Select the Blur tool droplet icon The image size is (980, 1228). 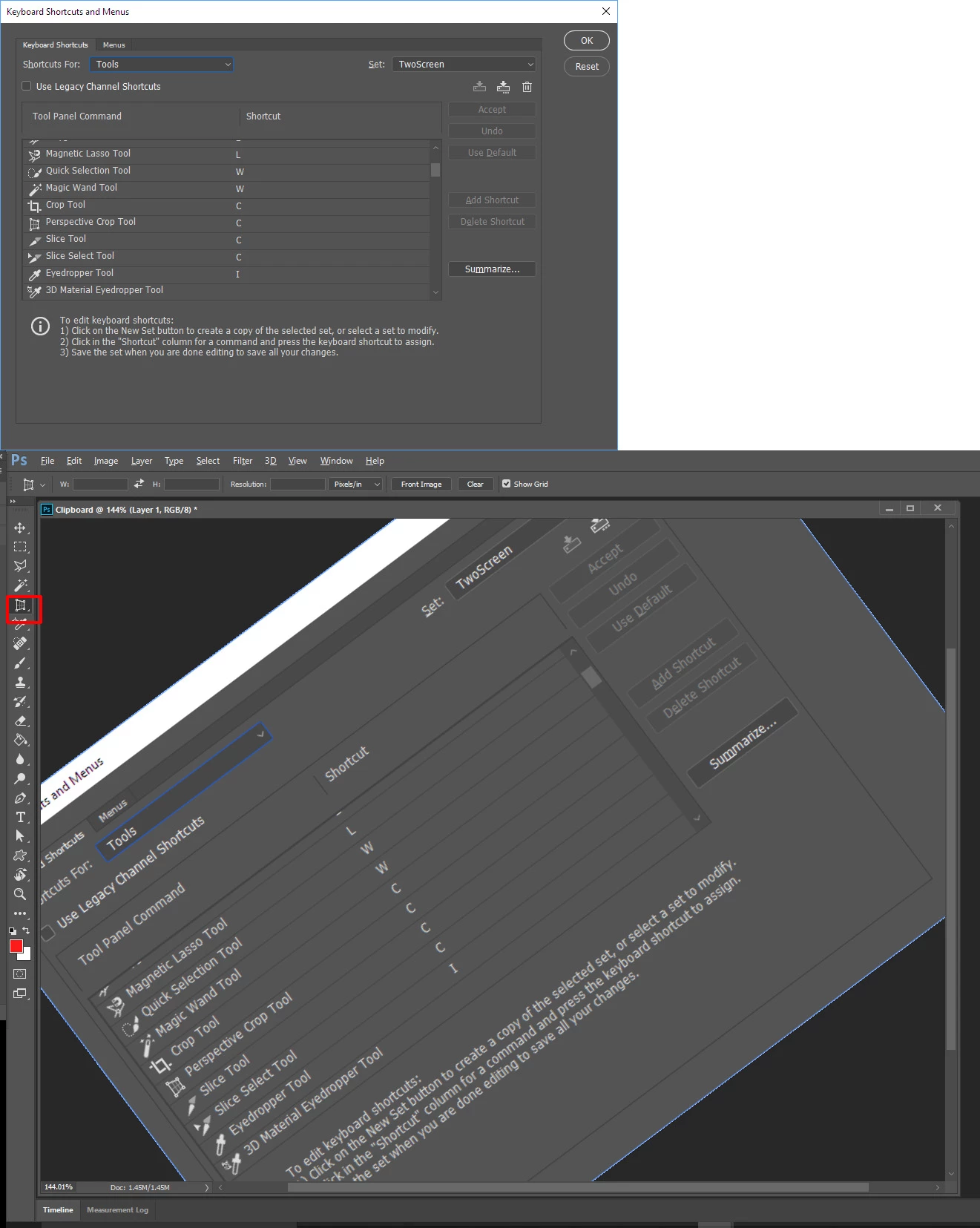[20, 760]
